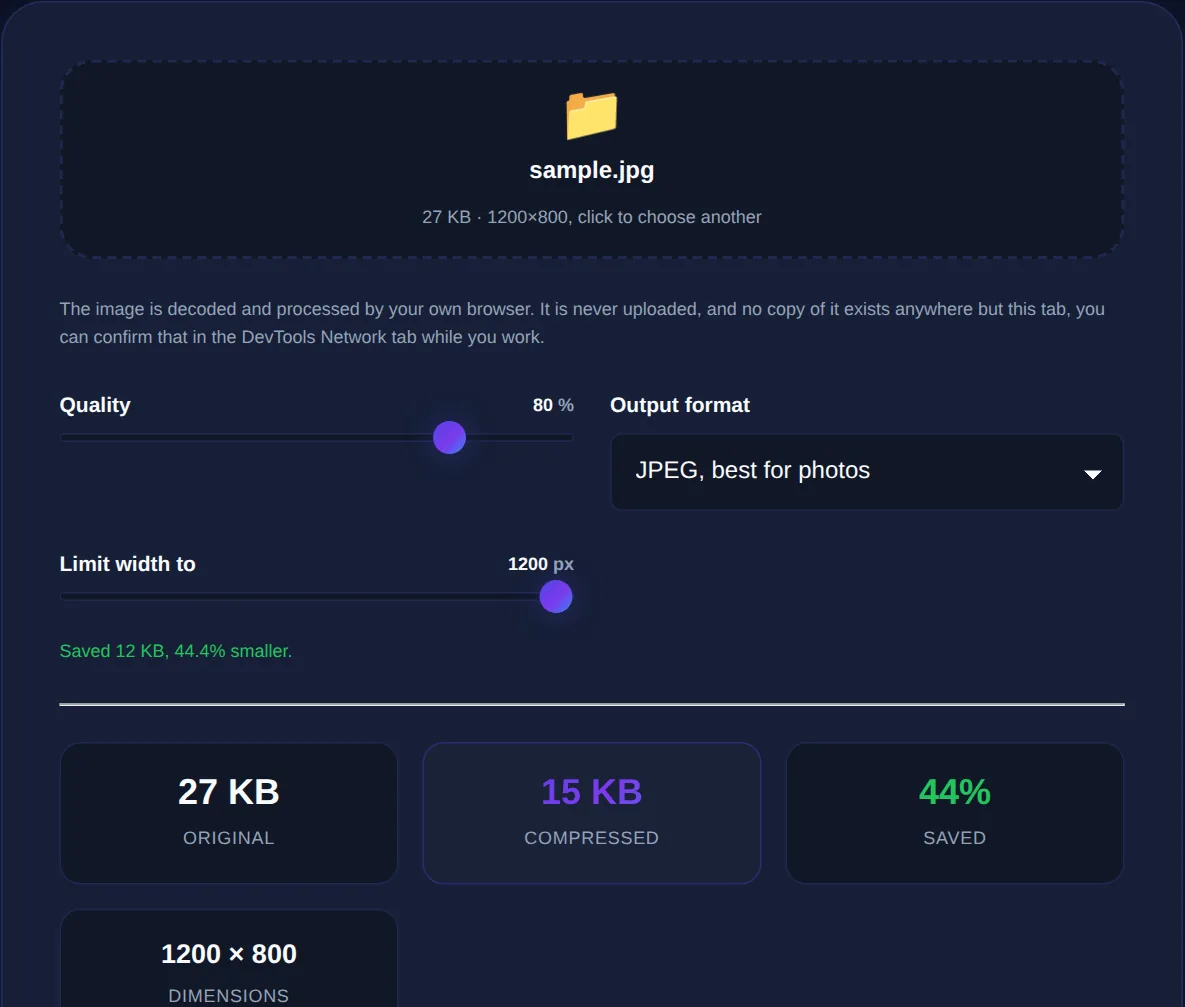Click the Limit width to slider handle
This screenshot has height=1007, width=1185.
tap(556, 596)
